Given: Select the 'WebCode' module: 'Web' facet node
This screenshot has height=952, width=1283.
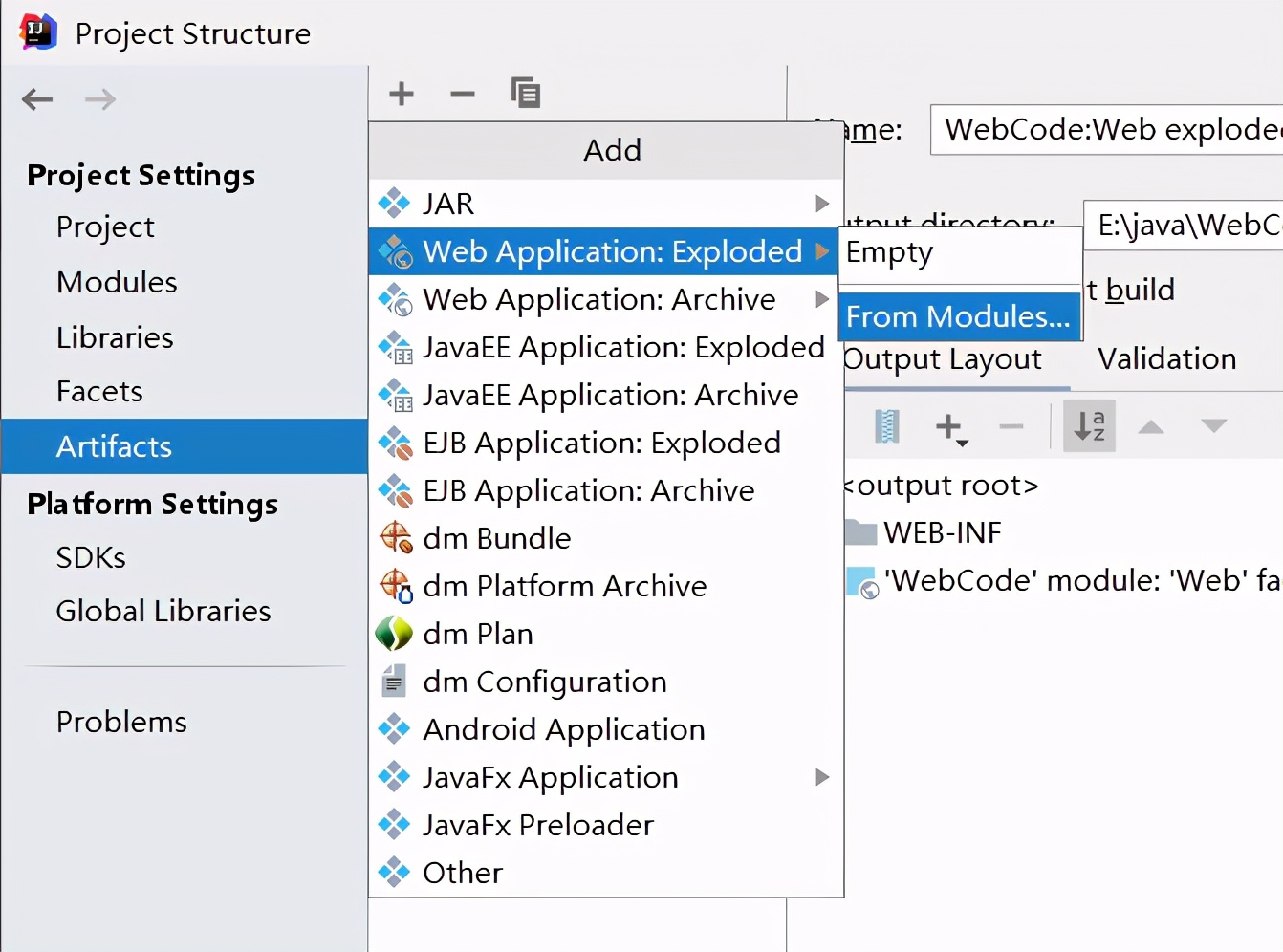Looking at the screenshot, I should tap(1063, 580).
